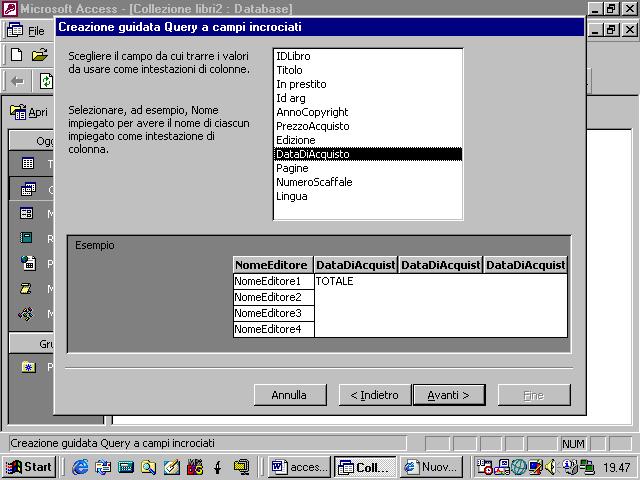The width and height of the screenshot is (640, 480).
Task: Click the Access key icon in title bar
Action: 9,8
